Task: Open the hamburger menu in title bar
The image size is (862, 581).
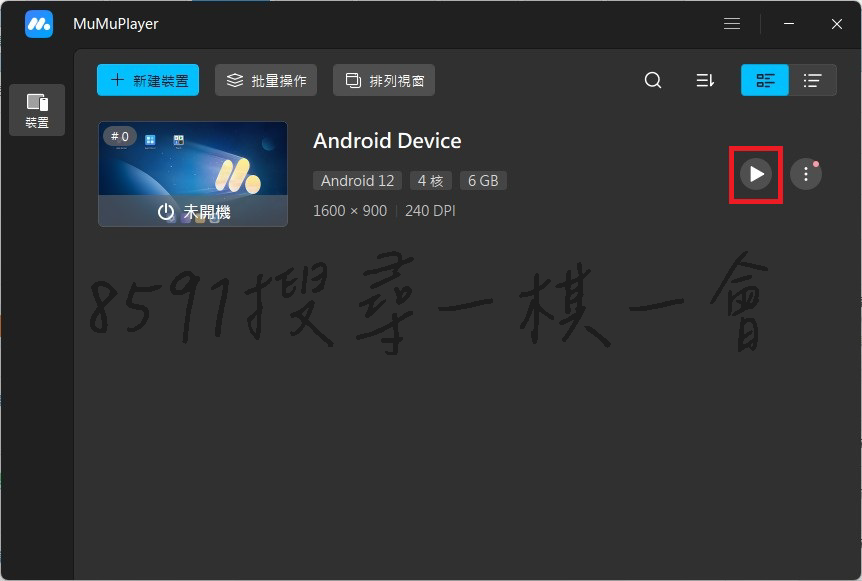Action: pyautogui.click(x=732, y=23)
